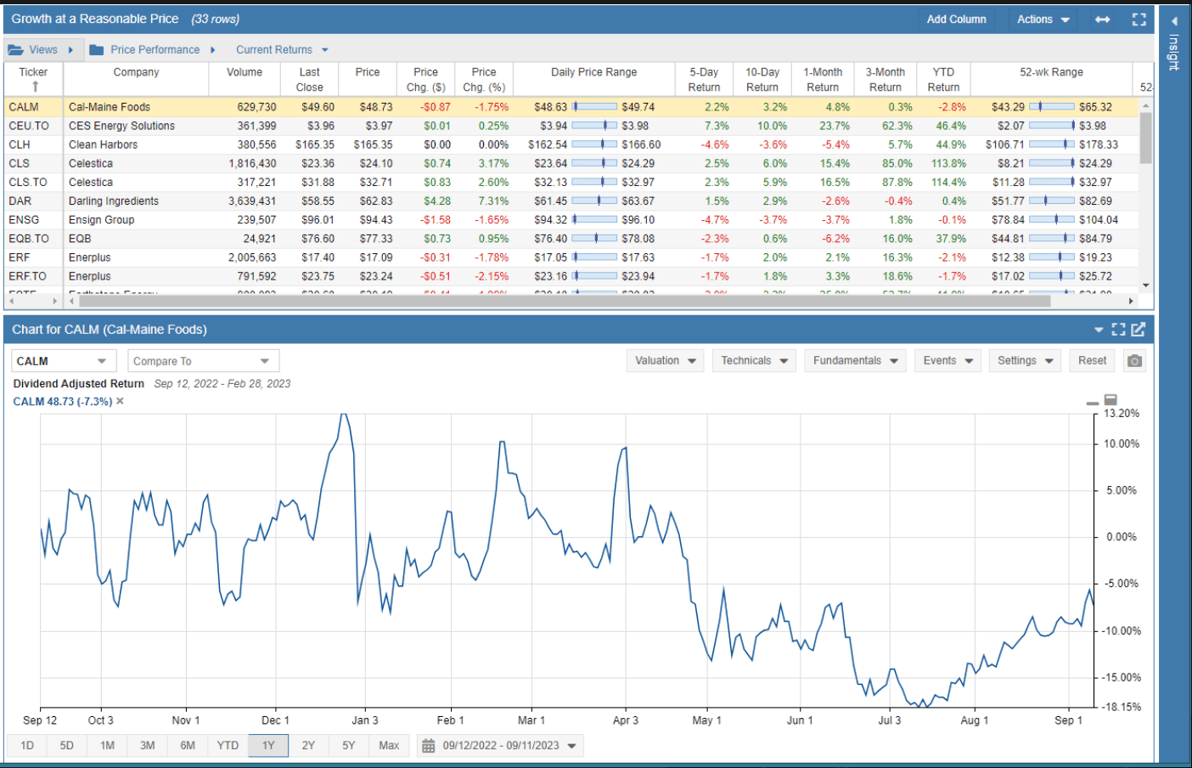Image resolution: width=1192 pixels, height=768 pixels.
Task: Click the table scroll down arrow
Action: pos(1146,285)
